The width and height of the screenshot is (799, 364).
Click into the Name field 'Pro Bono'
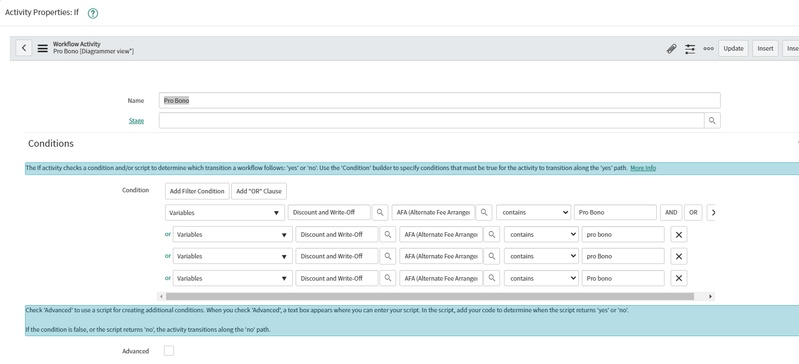440,100
